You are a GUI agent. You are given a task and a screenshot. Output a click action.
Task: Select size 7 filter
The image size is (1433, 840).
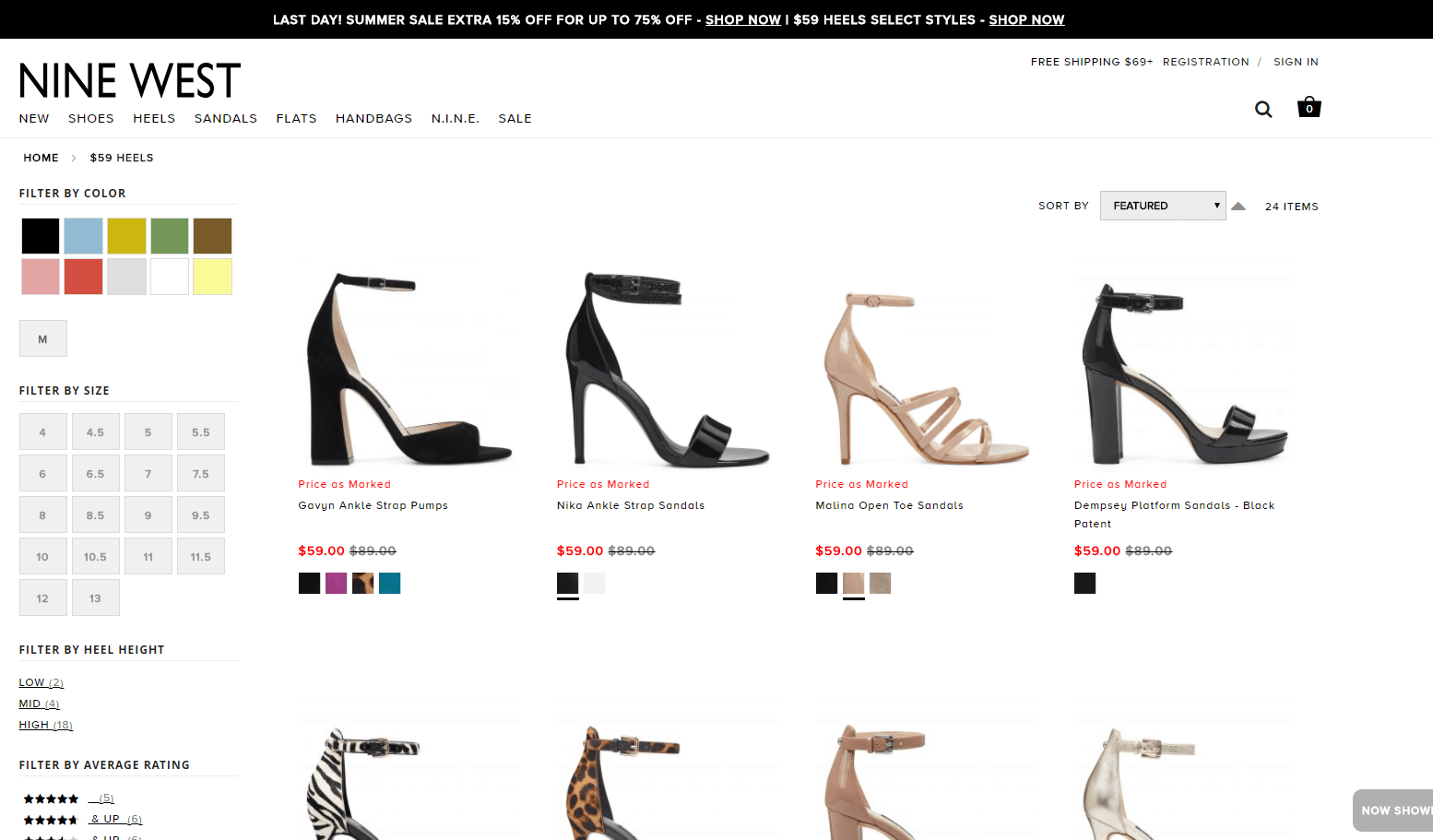point(148,473)
